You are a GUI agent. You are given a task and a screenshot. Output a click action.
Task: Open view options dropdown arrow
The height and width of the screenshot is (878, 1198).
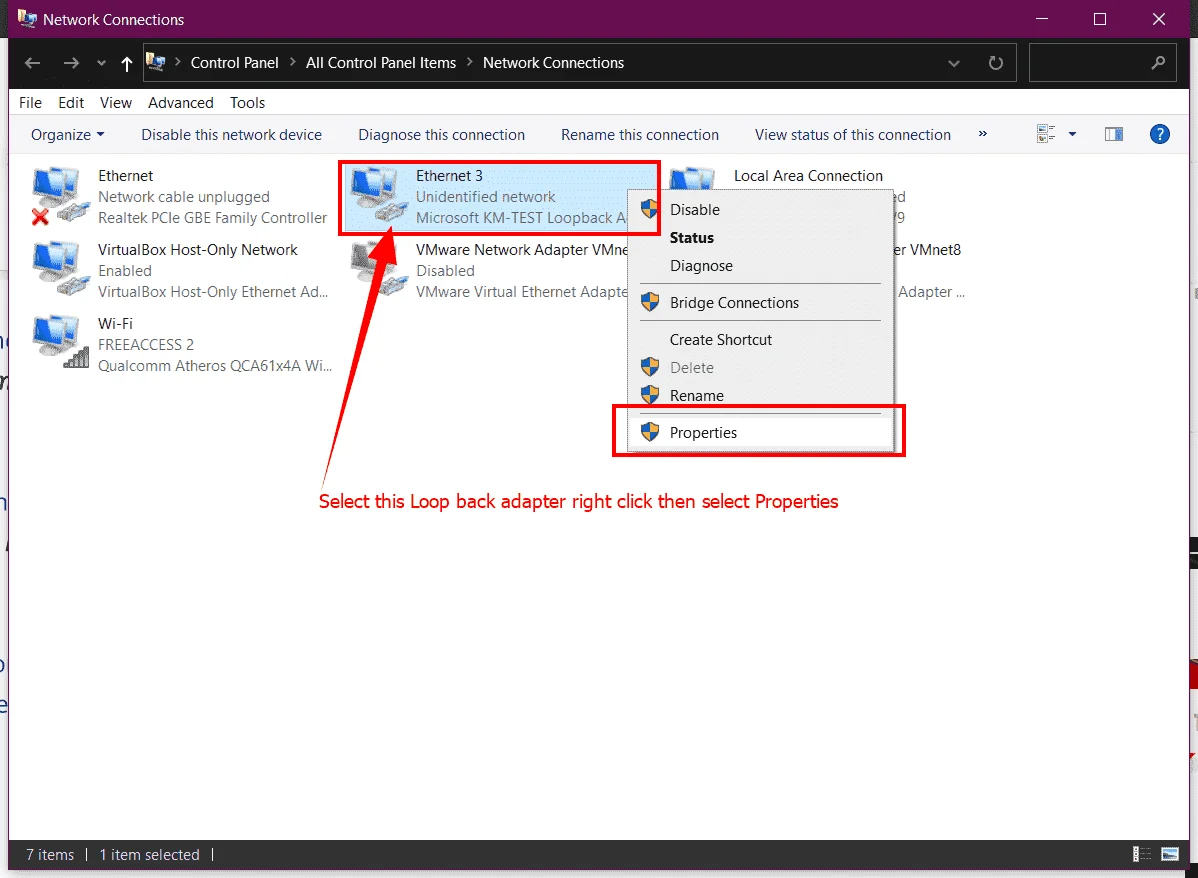1072,134
